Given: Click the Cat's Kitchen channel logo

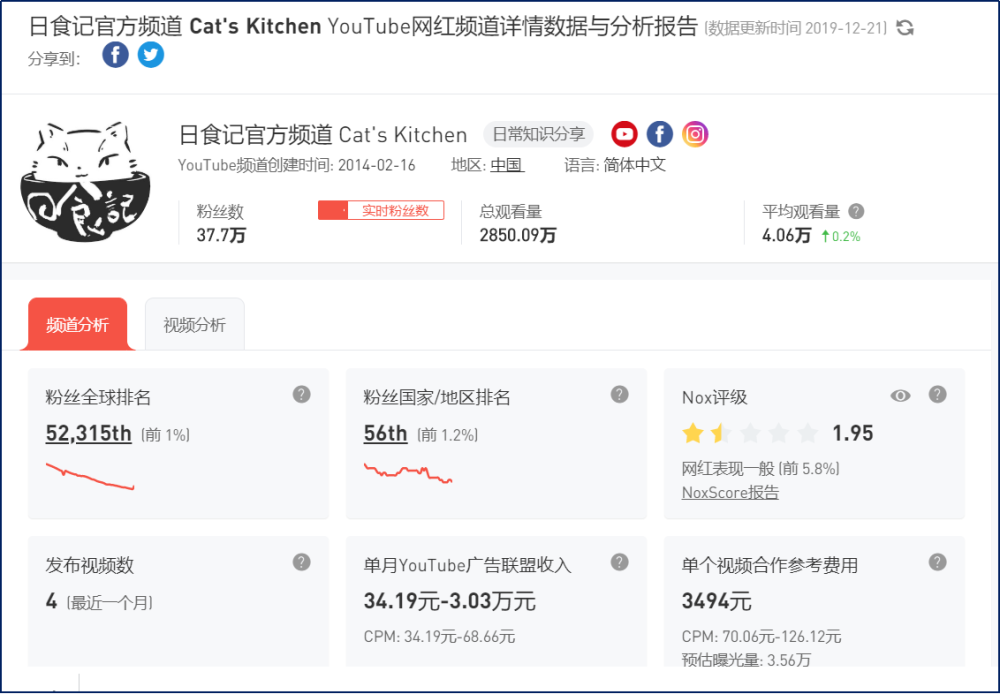Looking at the screenshot, I should pos(85,182).
